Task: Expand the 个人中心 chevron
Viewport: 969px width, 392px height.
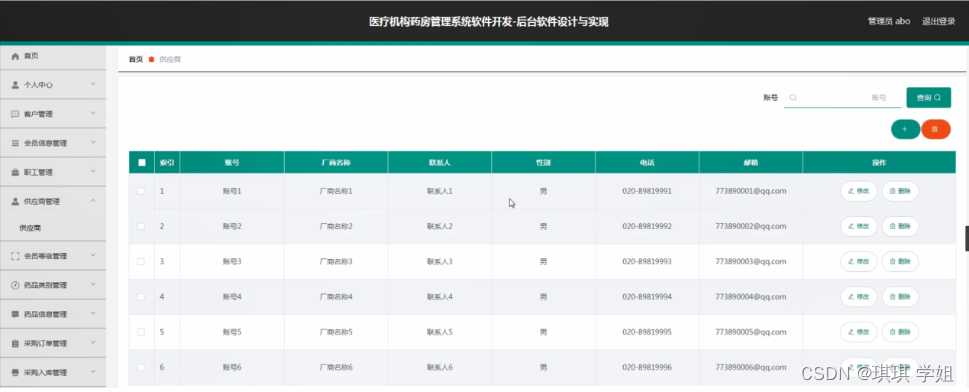Action: point(93,84)
